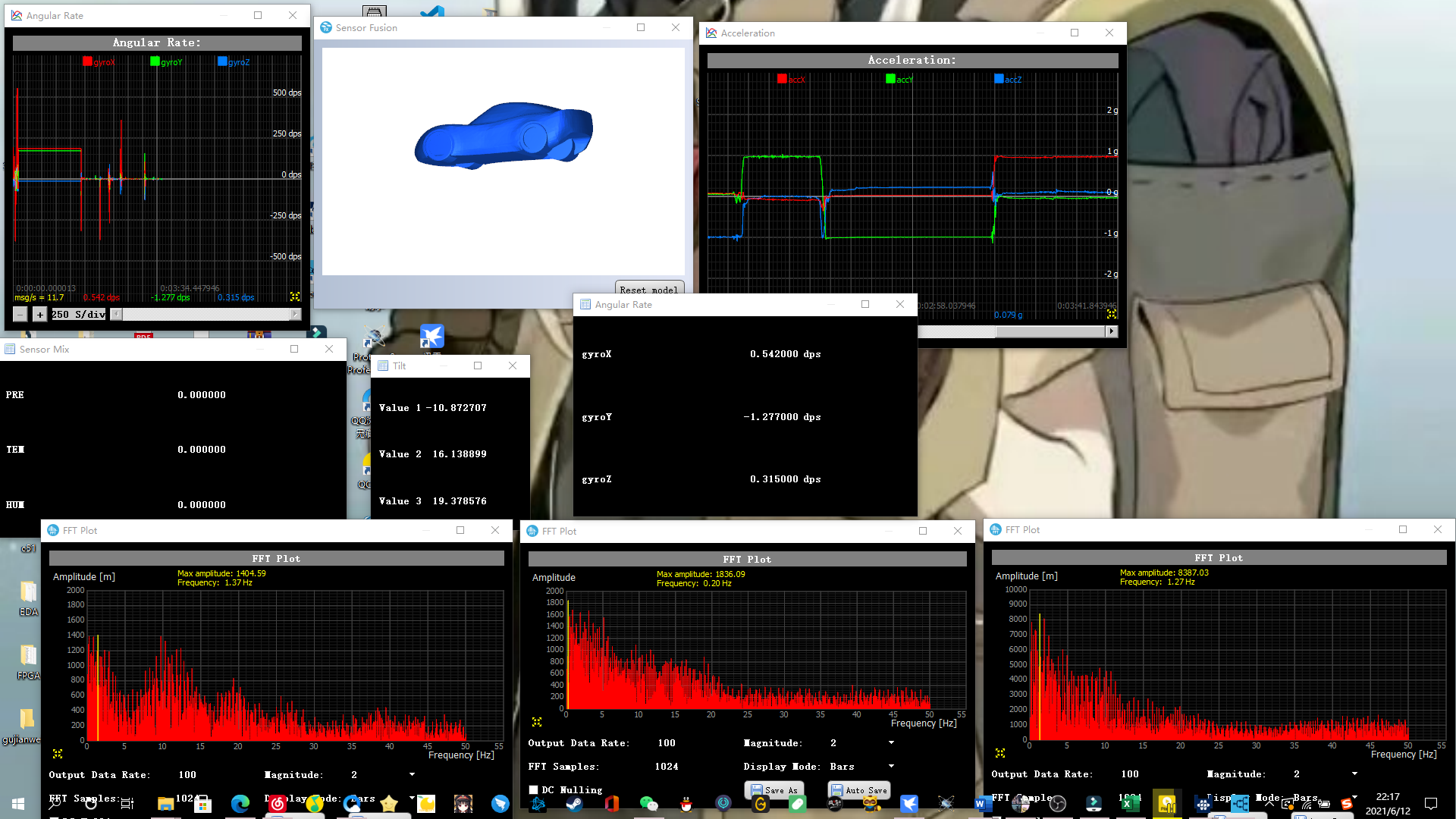Open Microsoft Excel from the taskbar
Image resolution: width=1456 pixels, height=819 pixels.
tap(1130, 804)
